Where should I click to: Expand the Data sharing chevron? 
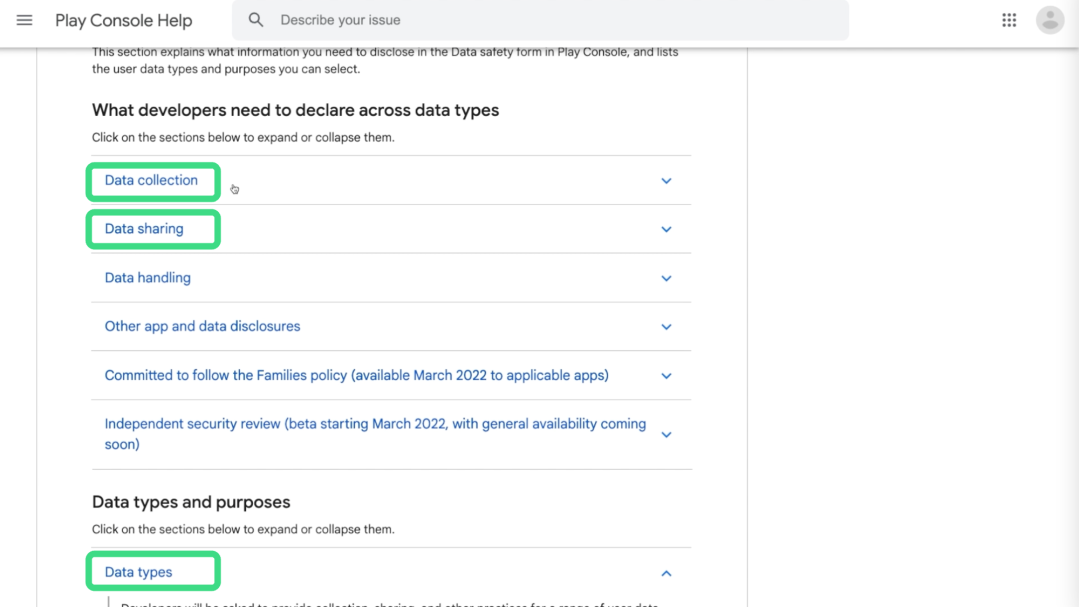pyautogui.click(x=666, y=229)
